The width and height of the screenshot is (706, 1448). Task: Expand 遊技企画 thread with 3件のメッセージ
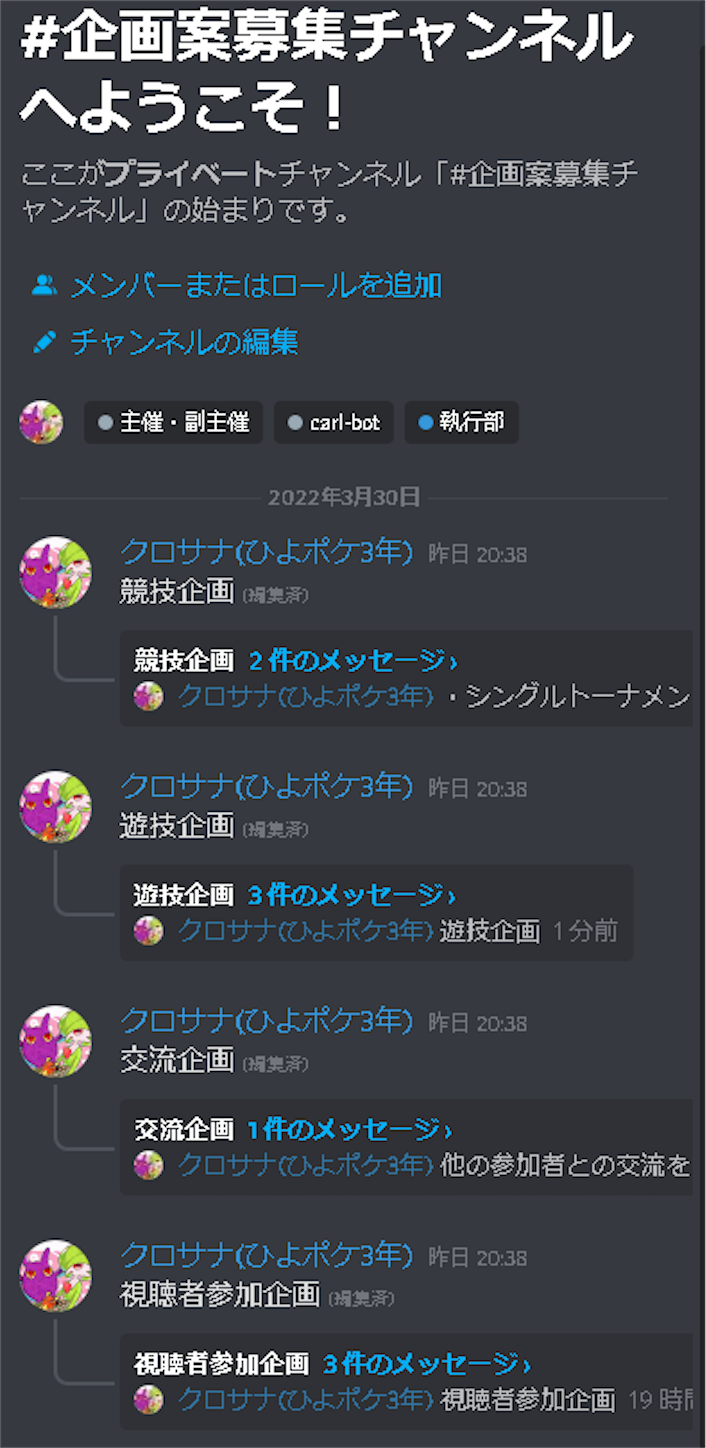point(352,894)
